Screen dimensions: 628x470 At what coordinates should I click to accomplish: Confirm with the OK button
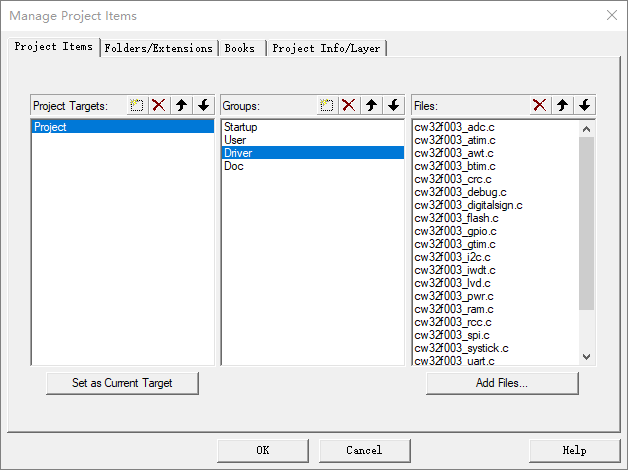[x=263, y=450]
